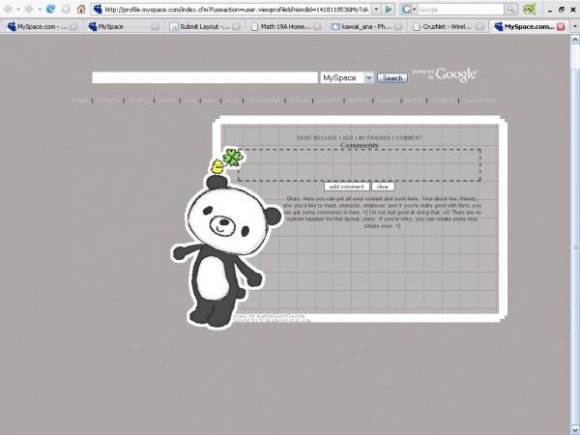The image size is (580, 435).
Task: Click the vertical scrollbar down arrow
Action: tap(575, 431)
